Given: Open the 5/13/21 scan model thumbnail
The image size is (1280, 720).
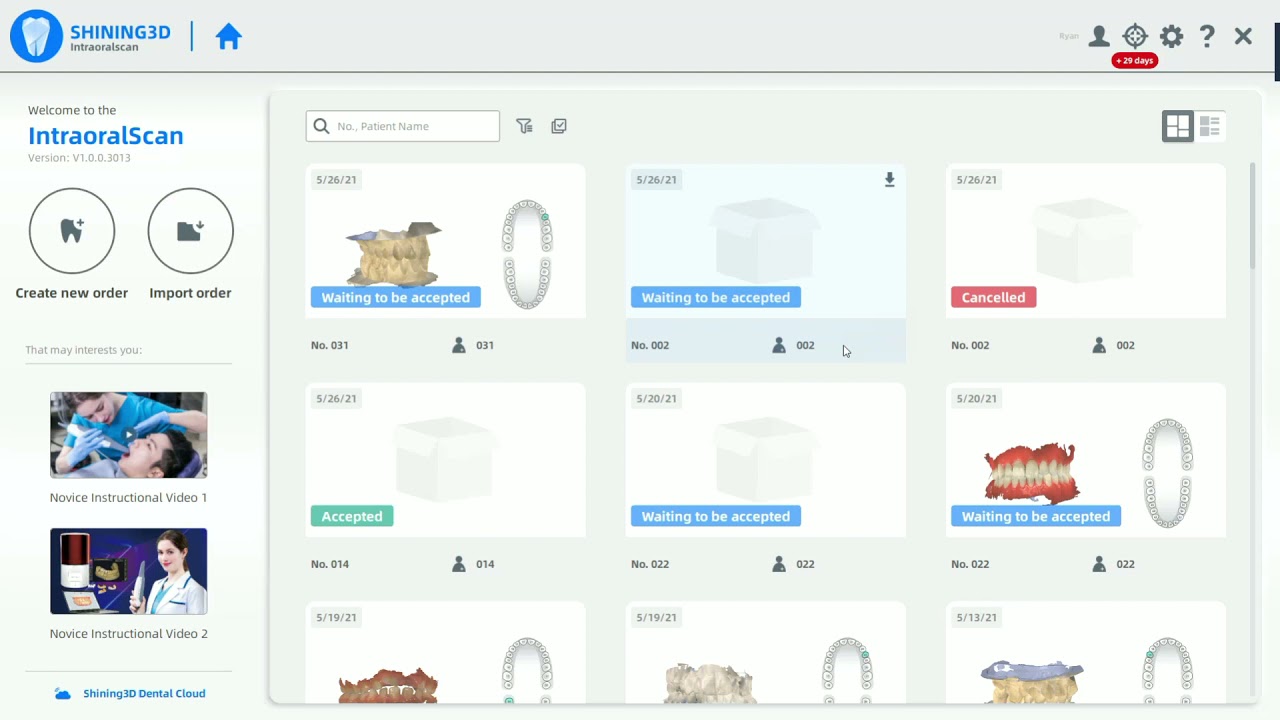Looking at the screenshot, I should click(x=1033, y=681).
